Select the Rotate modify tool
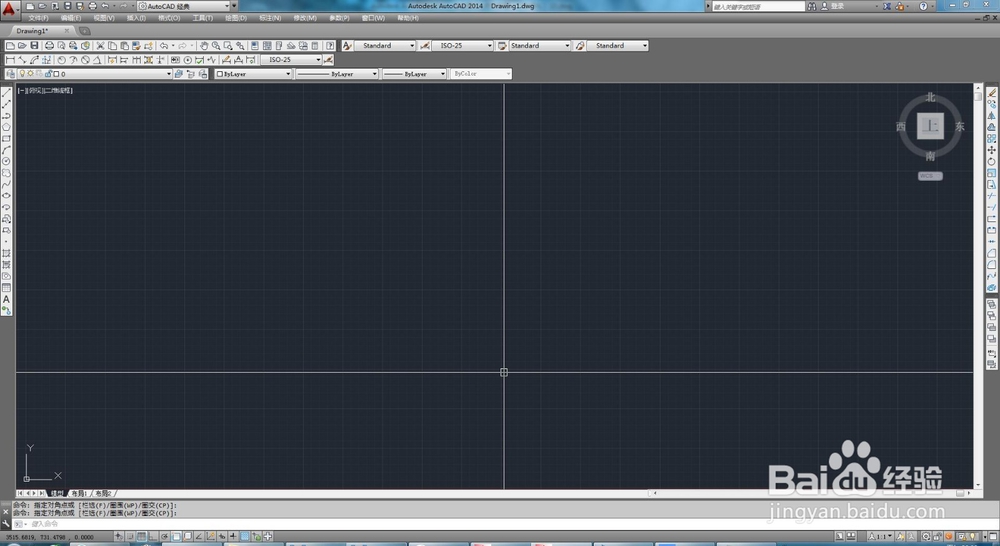 [x=992, y=161]
